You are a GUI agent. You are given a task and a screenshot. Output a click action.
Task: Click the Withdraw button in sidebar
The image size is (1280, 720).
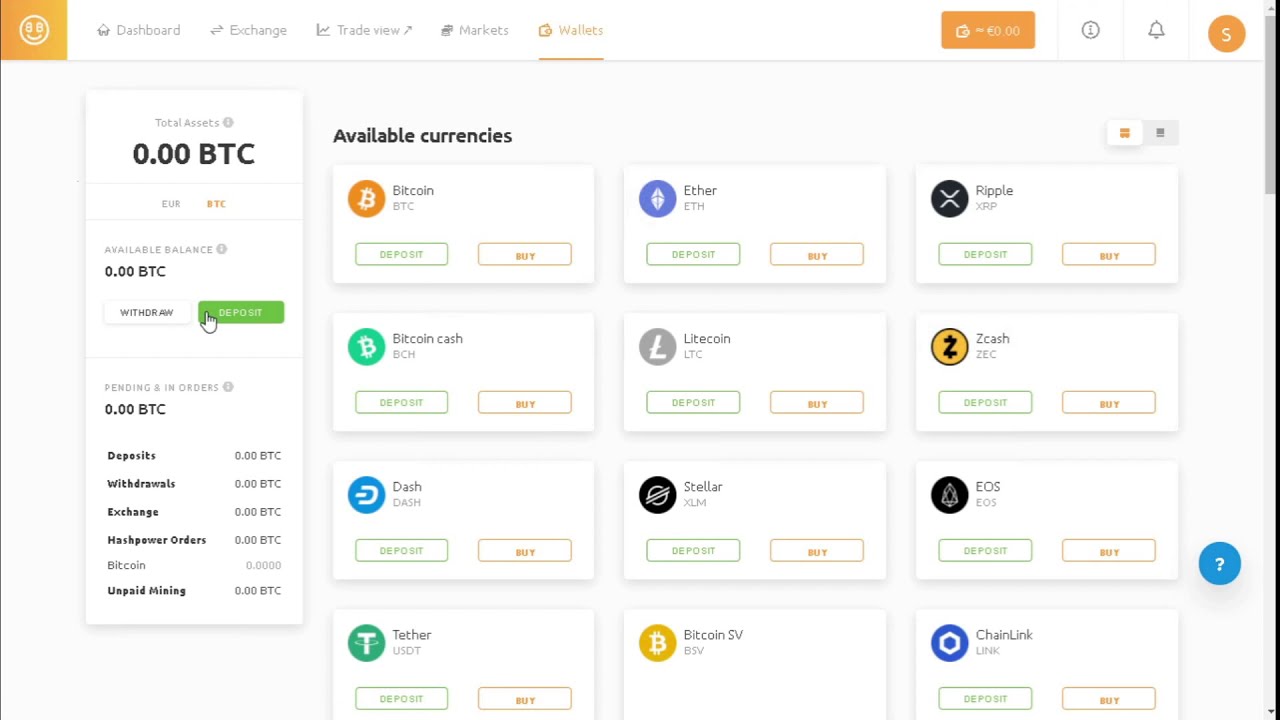pos(147,313)
